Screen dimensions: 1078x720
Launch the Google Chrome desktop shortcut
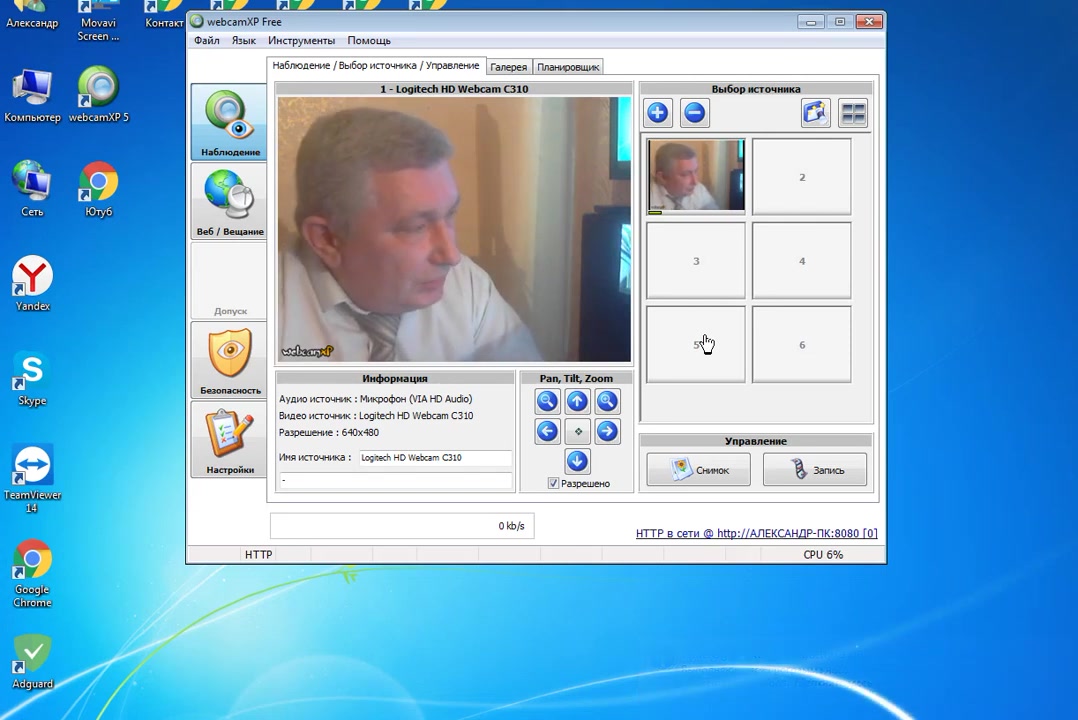(32, 574)
